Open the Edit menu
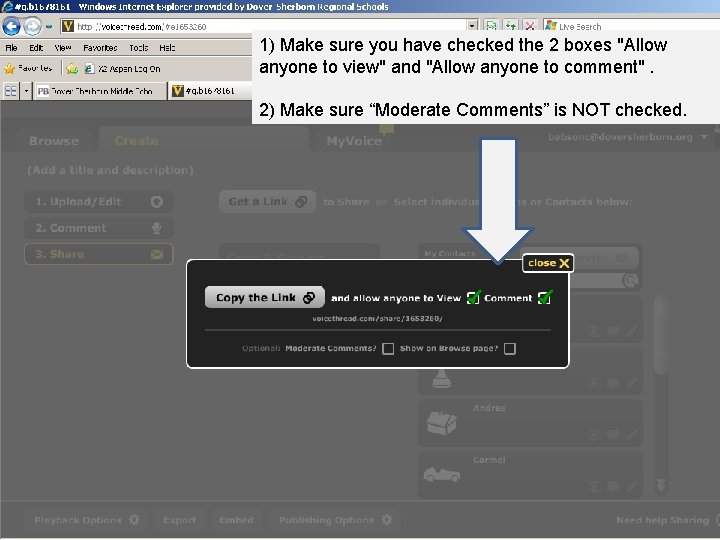Screen dimensions: 720x540 pyautogui.click(x=36, y=48)
